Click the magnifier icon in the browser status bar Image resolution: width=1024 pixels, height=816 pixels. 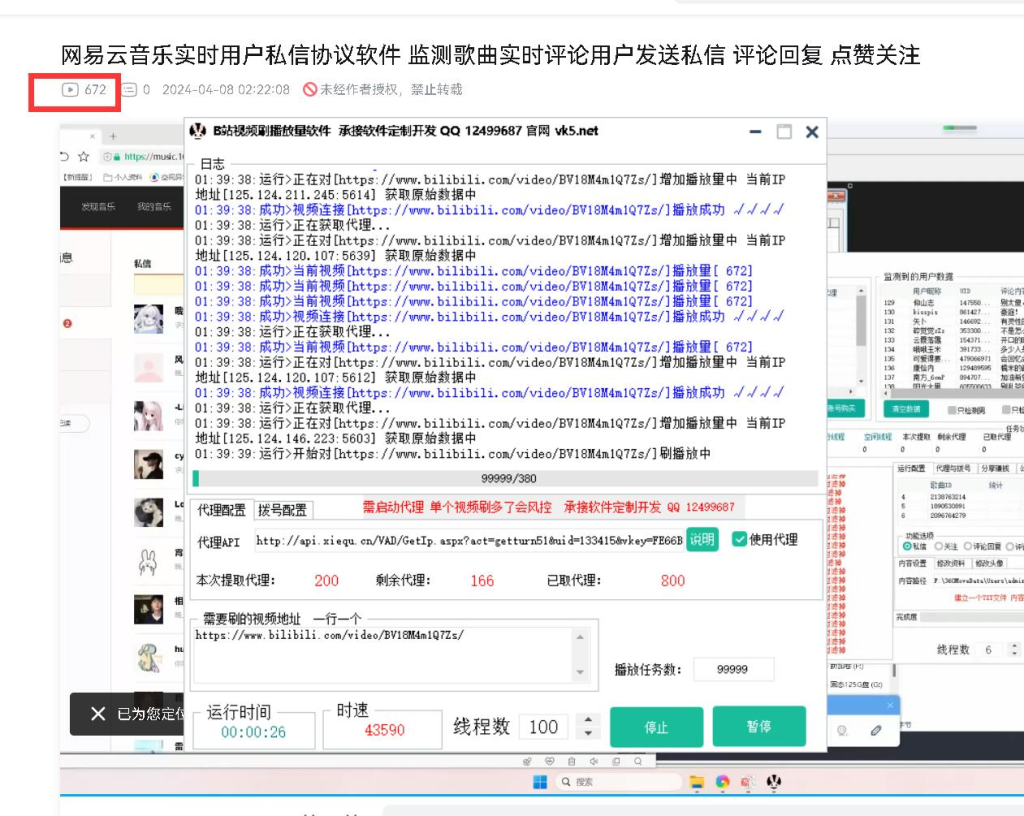tap(638, 762)
